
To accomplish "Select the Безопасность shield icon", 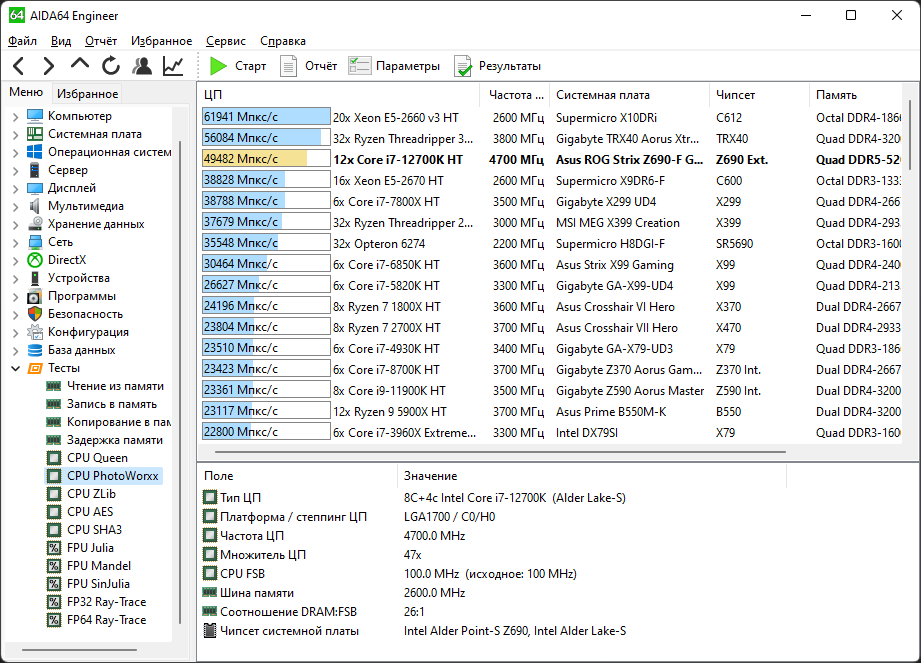I will point(35,314).
